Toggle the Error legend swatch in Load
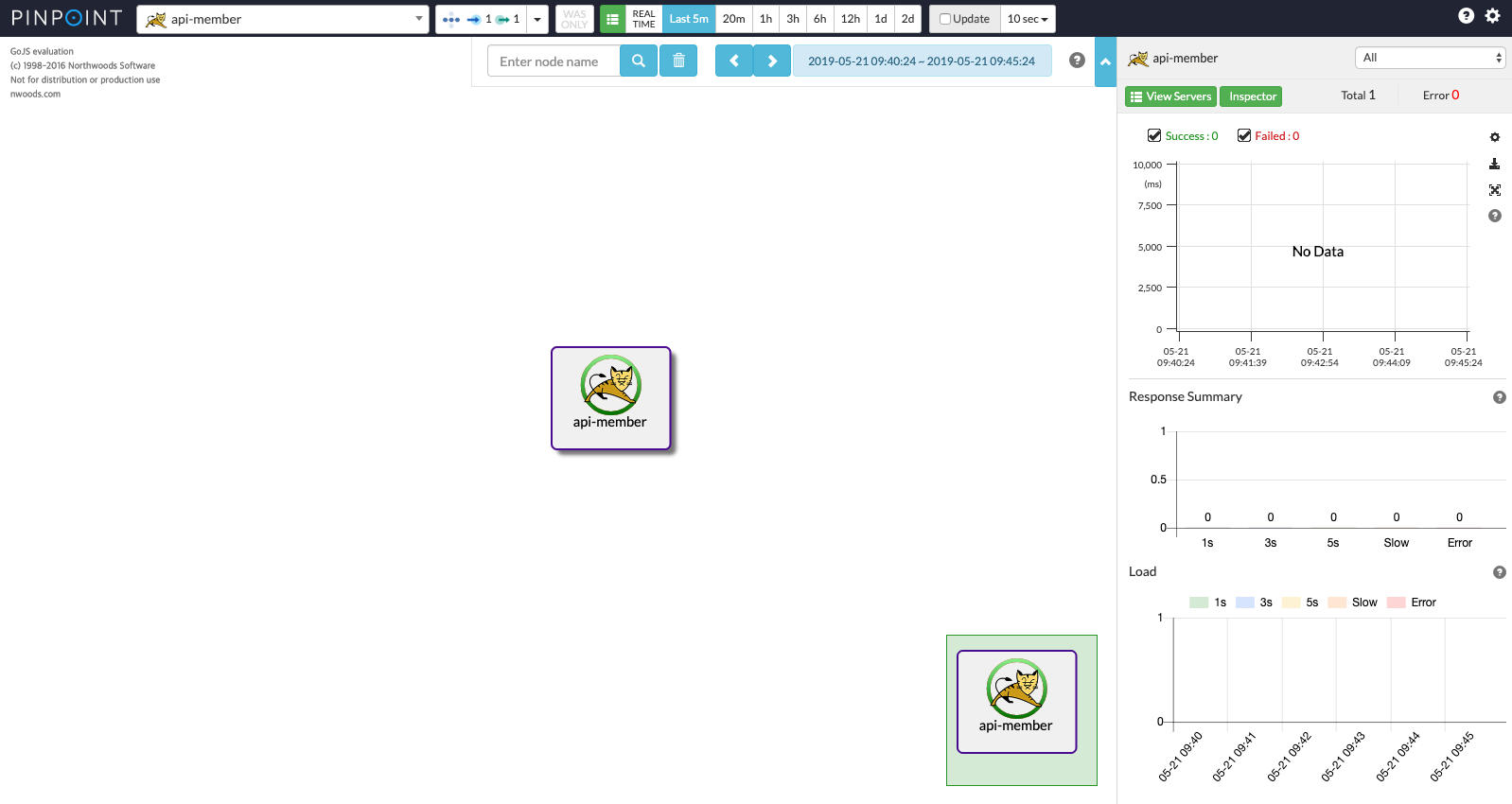Screen dimensions: 1512x804 point(1397,603)
